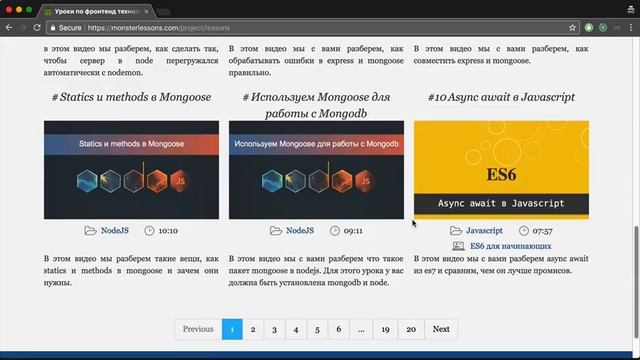
Task: Click the description about пакет mongoose в nodejs
Action: coord(316,271)
